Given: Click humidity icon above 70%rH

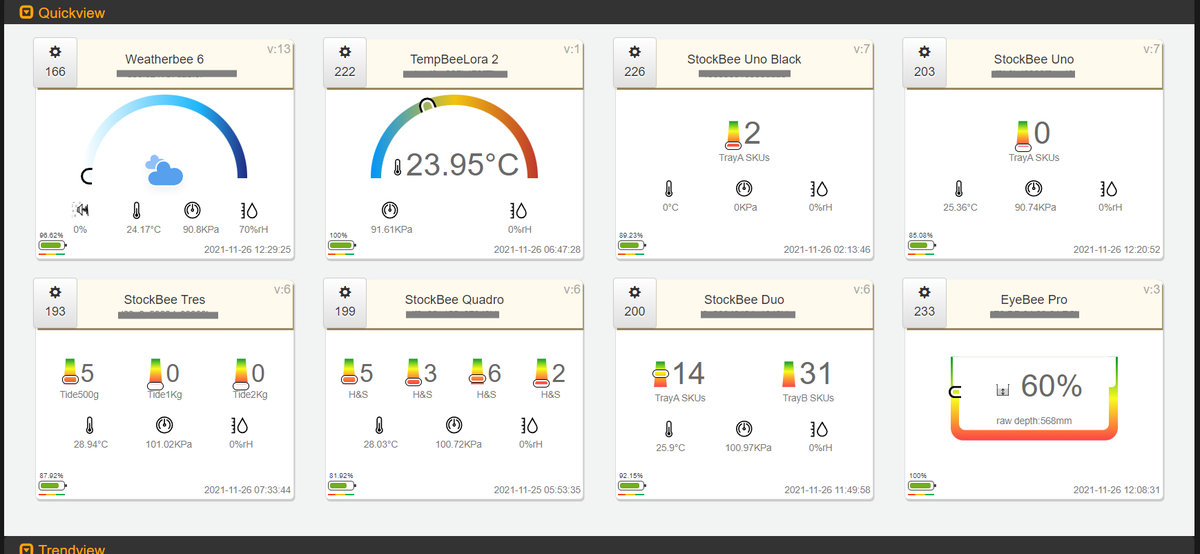Looking at the screenshot, I should [x=249, y=210].
